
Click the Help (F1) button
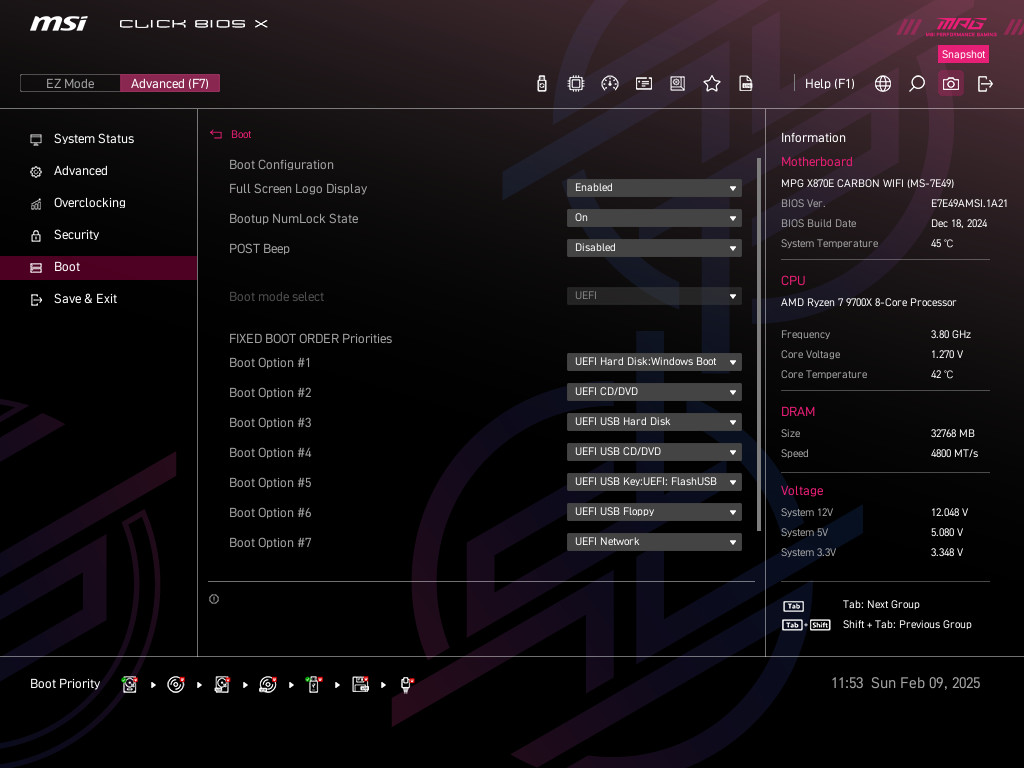click(829, 84)
